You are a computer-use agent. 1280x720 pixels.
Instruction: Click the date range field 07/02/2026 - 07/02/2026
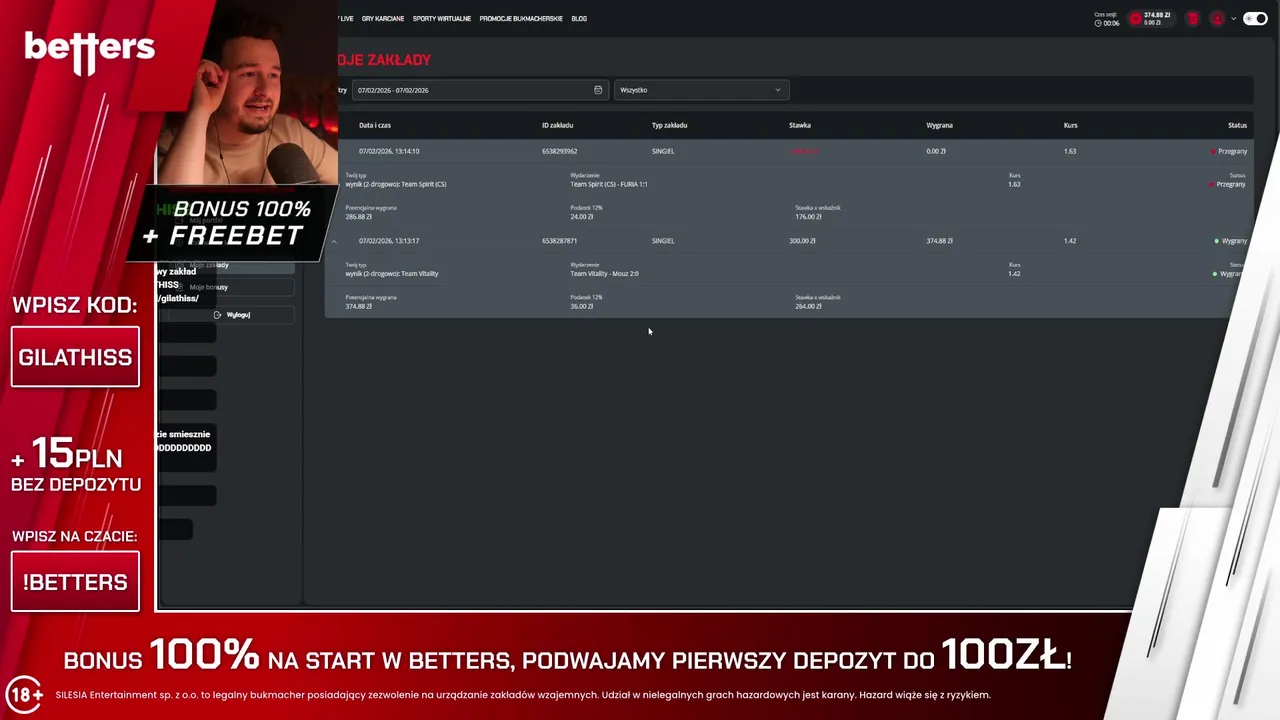pyautogui.click(x=479, y=90)
